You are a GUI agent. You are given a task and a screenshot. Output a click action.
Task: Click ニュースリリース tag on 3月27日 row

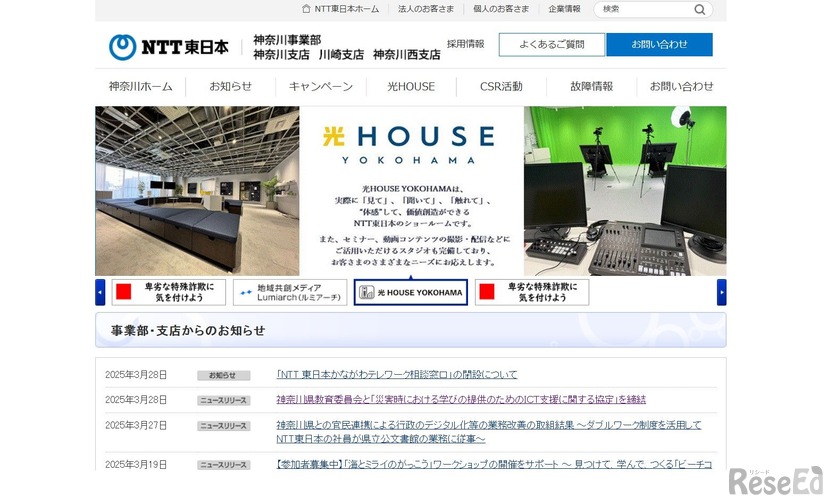pyautogui.click(x=224, y=426)
